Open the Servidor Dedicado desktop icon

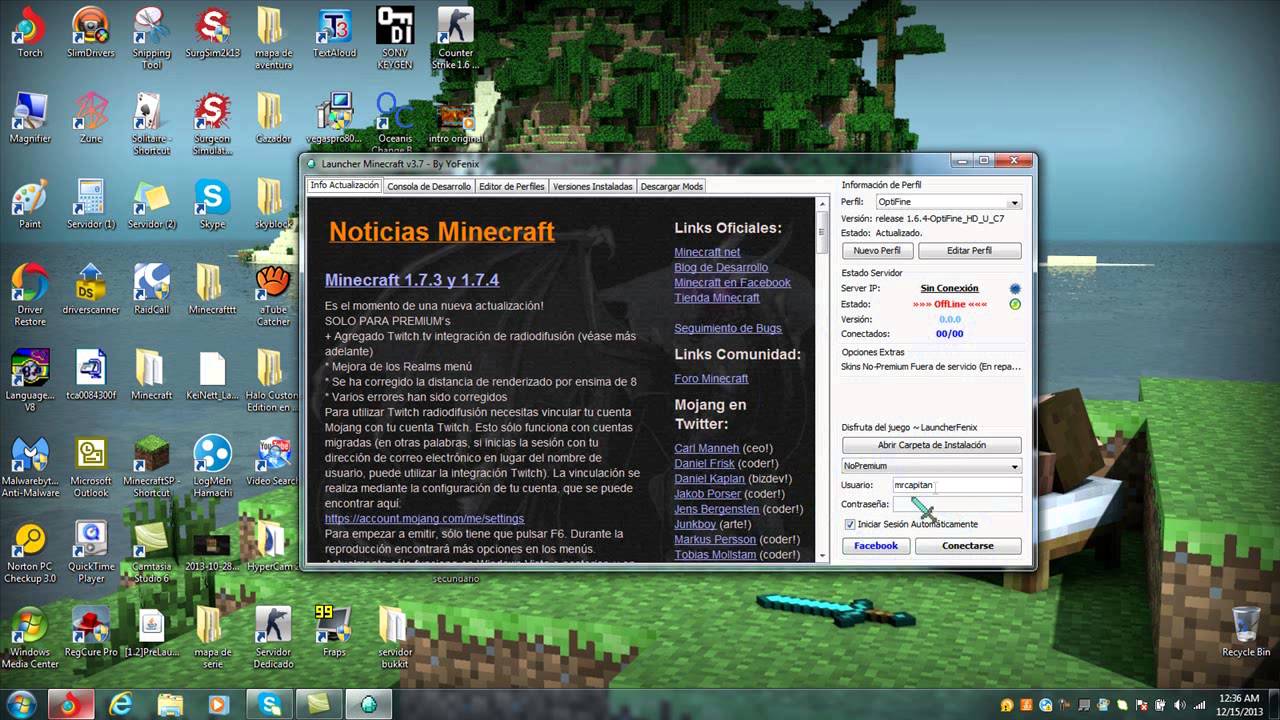coord(273,638)
